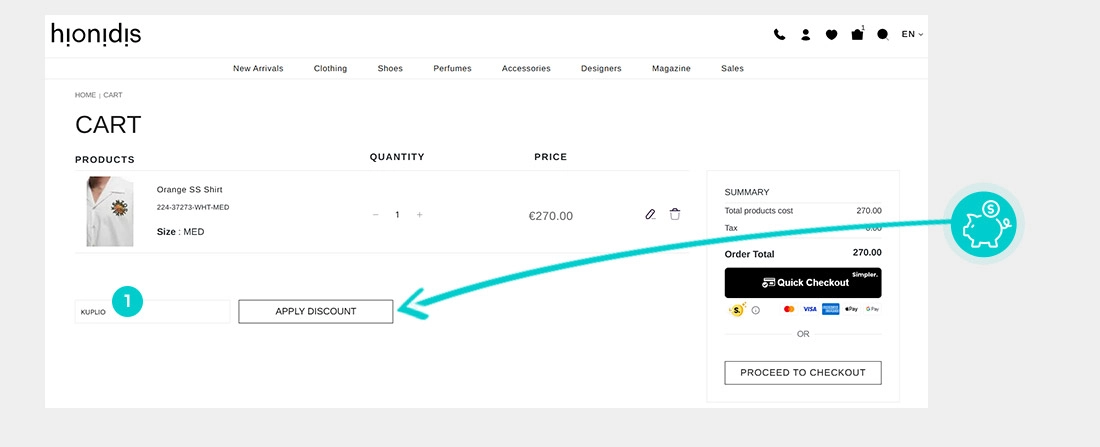Click the product SKU 224-37273-WHT-MED
This screenshot has height=447, width=1100.
click(193, 208)
